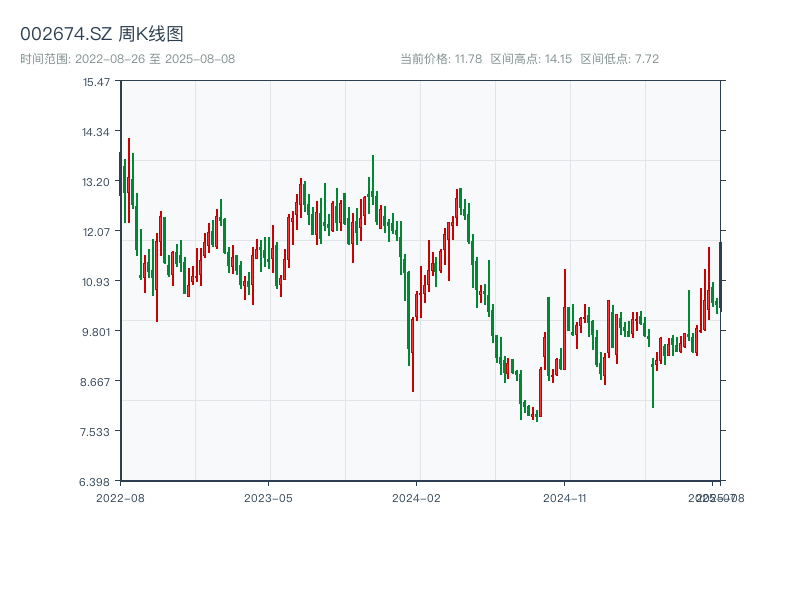
Task: Click the 10.93 y-axis price label
Action: point(96,281)
